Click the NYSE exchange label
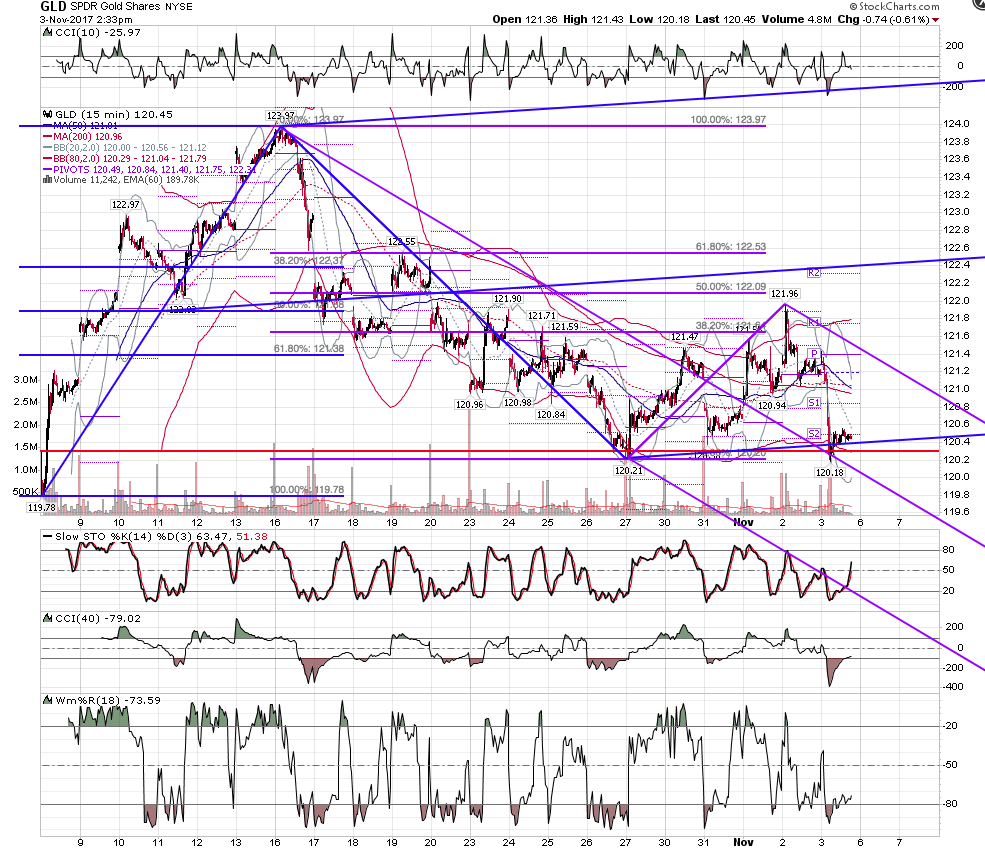 (x=179, y=7)
